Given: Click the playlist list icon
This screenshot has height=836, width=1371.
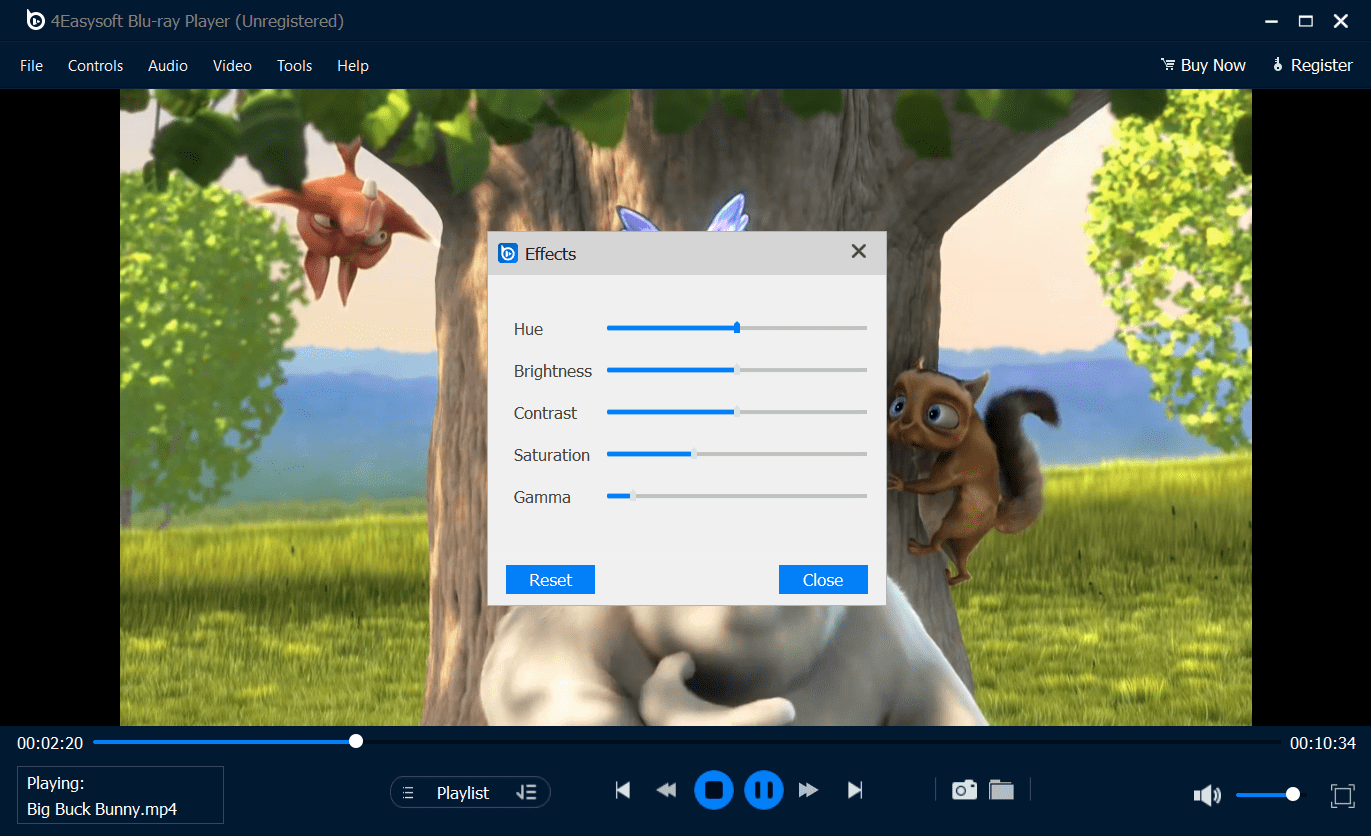Looking at the screenshot, I should pyautogui.click(x=408, y=793).
